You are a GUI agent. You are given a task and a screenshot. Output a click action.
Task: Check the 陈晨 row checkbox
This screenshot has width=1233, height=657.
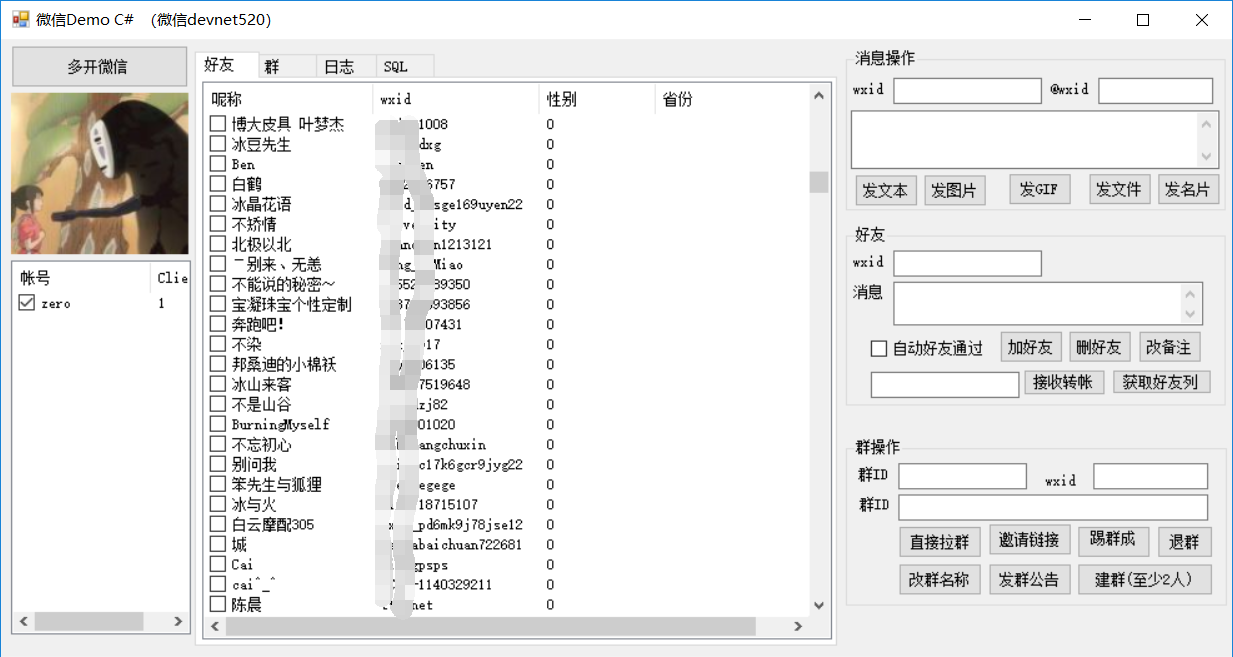point(218,604)
